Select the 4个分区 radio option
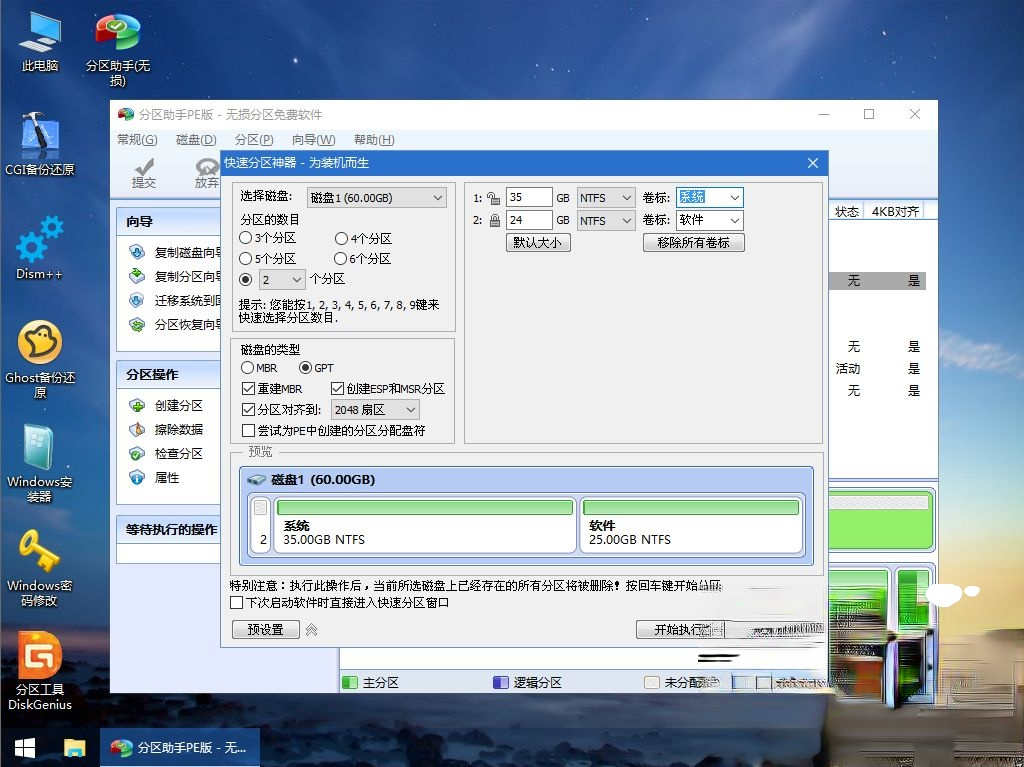Image resolution: width=1024 pixels, height=767 pixels. (341, 238)
